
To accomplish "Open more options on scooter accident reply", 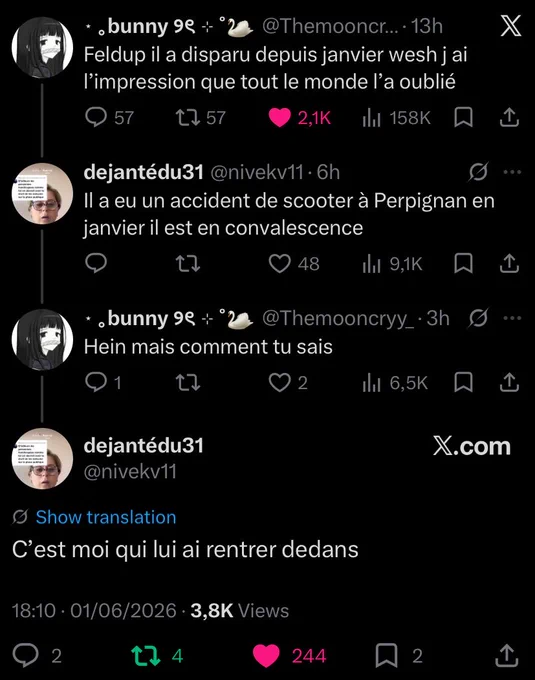I will coord(512,172).
